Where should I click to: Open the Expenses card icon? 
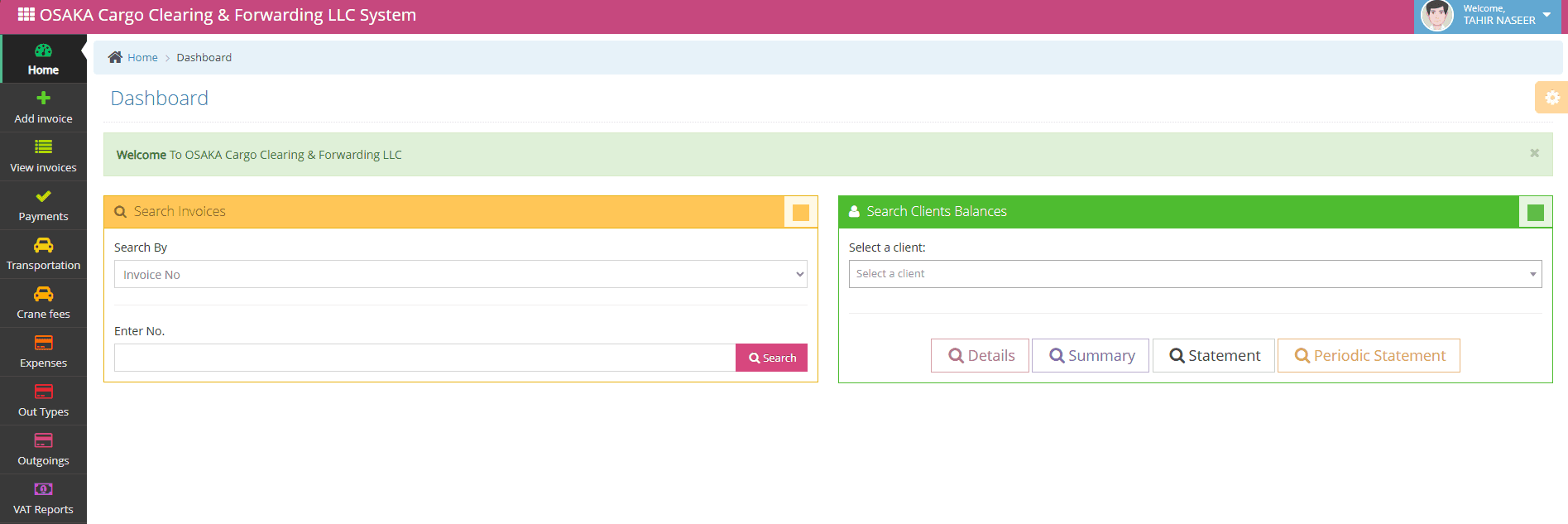pos(43,343)
